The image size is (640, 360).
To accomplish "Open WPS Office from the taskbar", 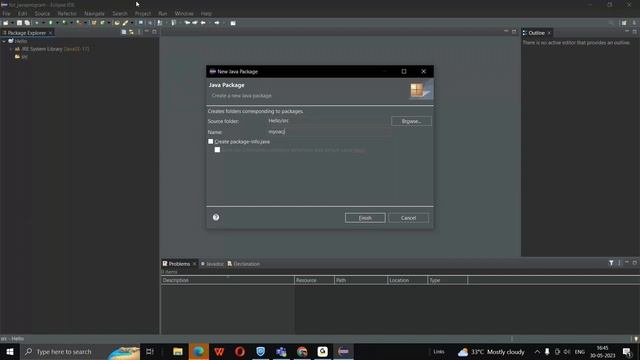I will 219,351.
